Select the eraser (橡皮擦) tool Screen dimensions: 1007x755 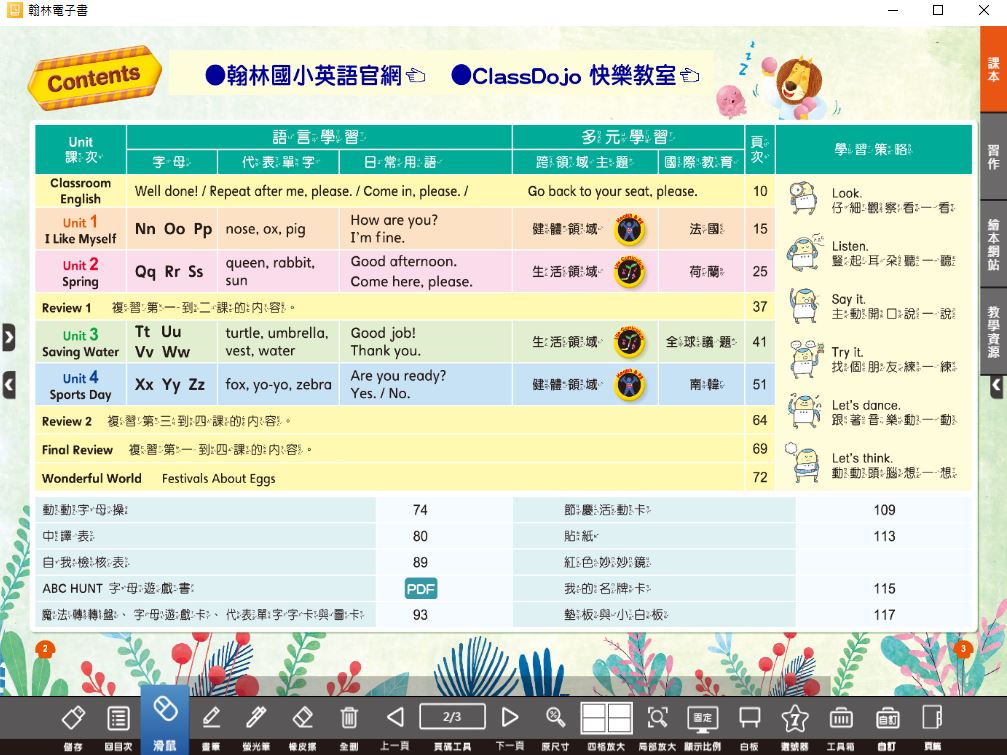click(302, 718)
